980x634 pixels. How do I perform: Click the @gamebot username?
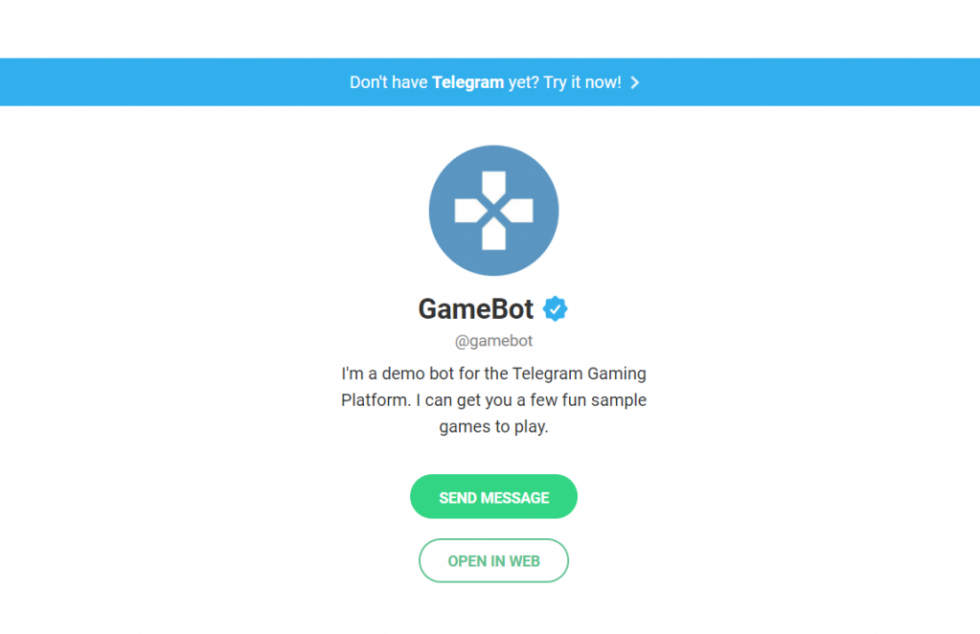click(493, 340)
